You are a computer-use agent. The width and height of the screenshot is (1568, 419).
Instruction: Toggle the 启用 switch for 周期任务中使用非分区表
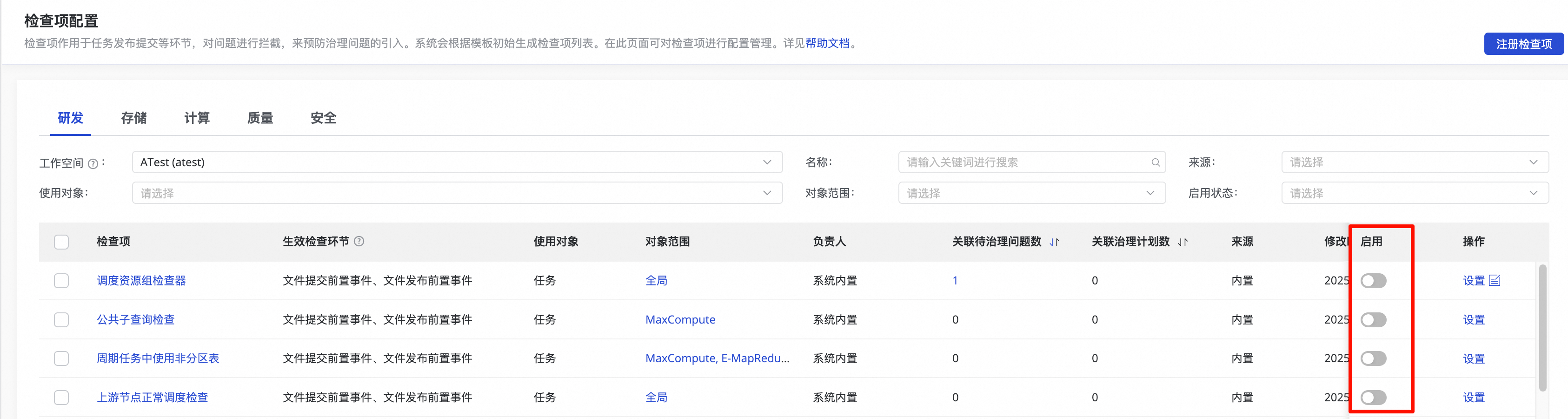(1373, 358)
